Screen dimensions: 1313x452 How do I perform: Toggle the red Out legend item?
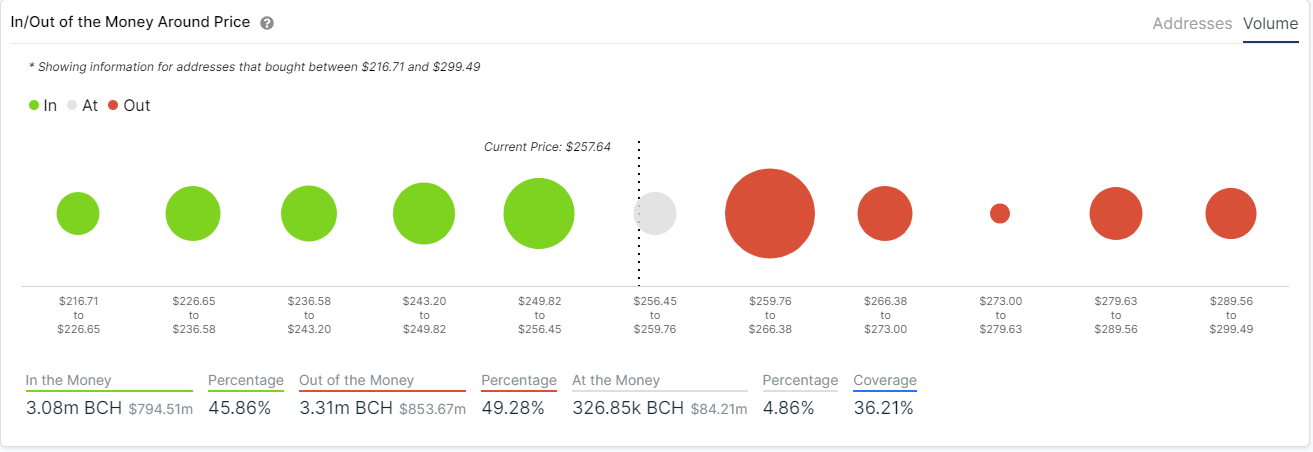pyautogui.click(x=129, y=105)
